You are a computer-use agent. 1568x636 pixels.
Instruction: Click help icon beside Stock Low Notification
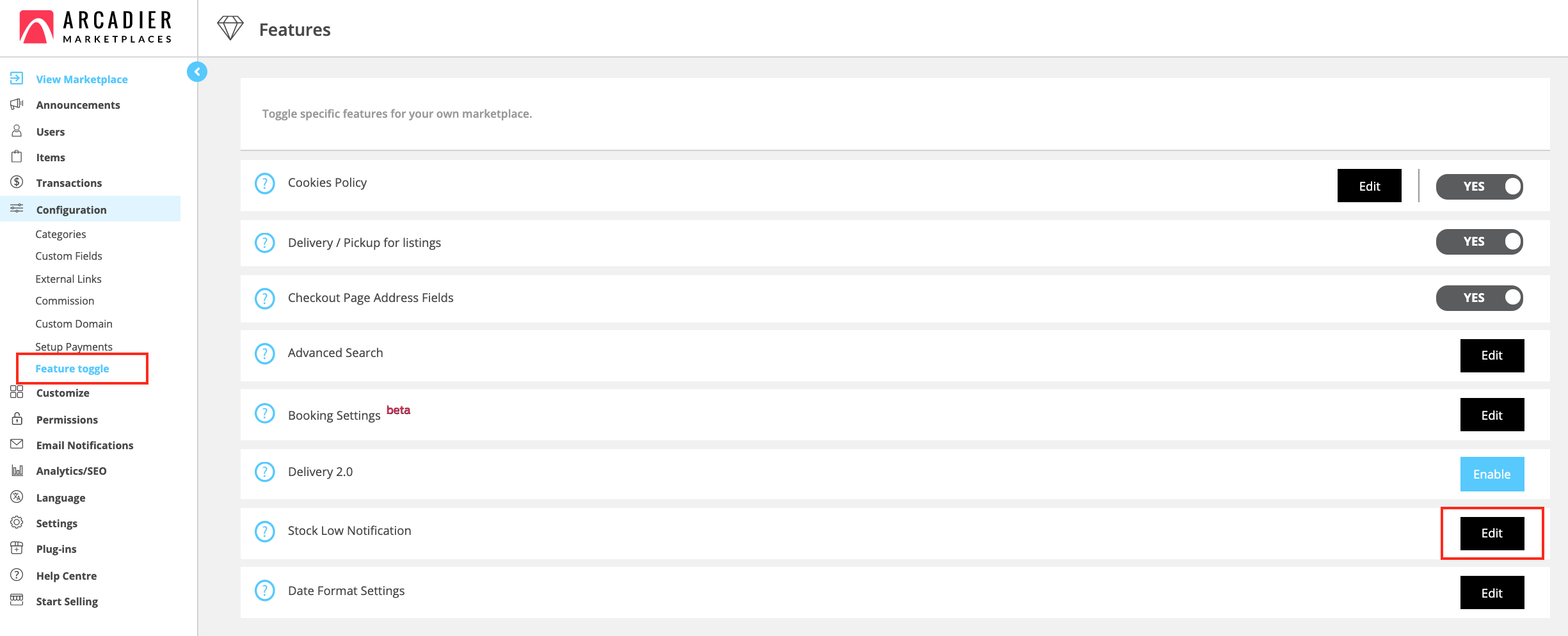click(x=265, y=531)
